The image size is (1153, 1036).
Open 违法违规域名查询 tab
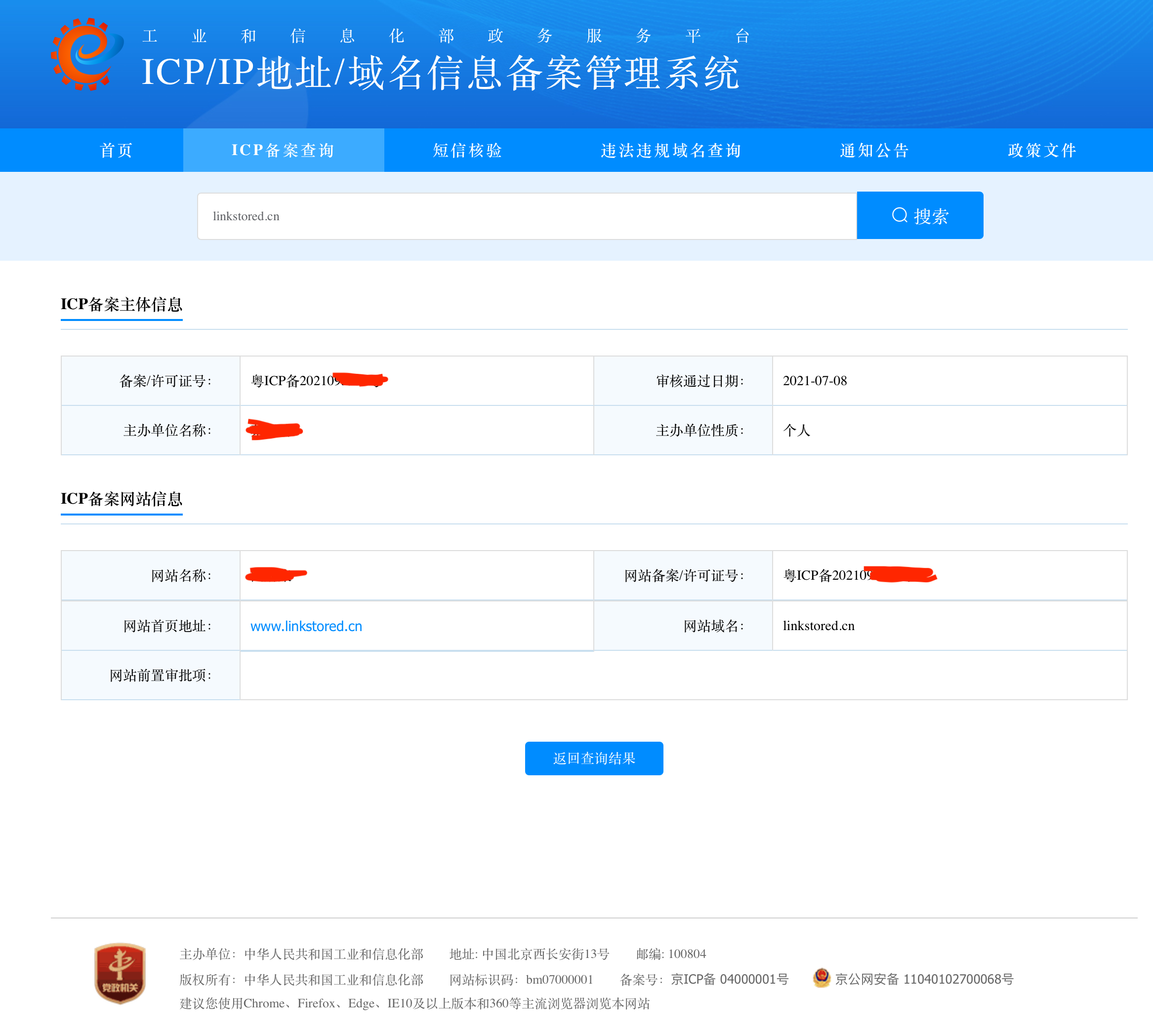(671, 150)
